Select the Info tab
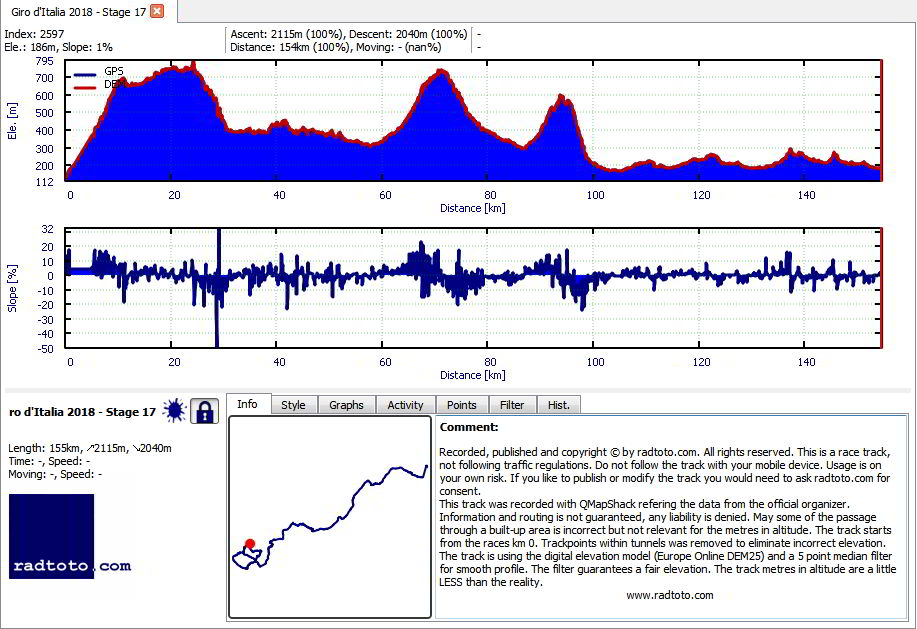The width and height of the screenshot is (917, 629). click(x=247, y=404)
